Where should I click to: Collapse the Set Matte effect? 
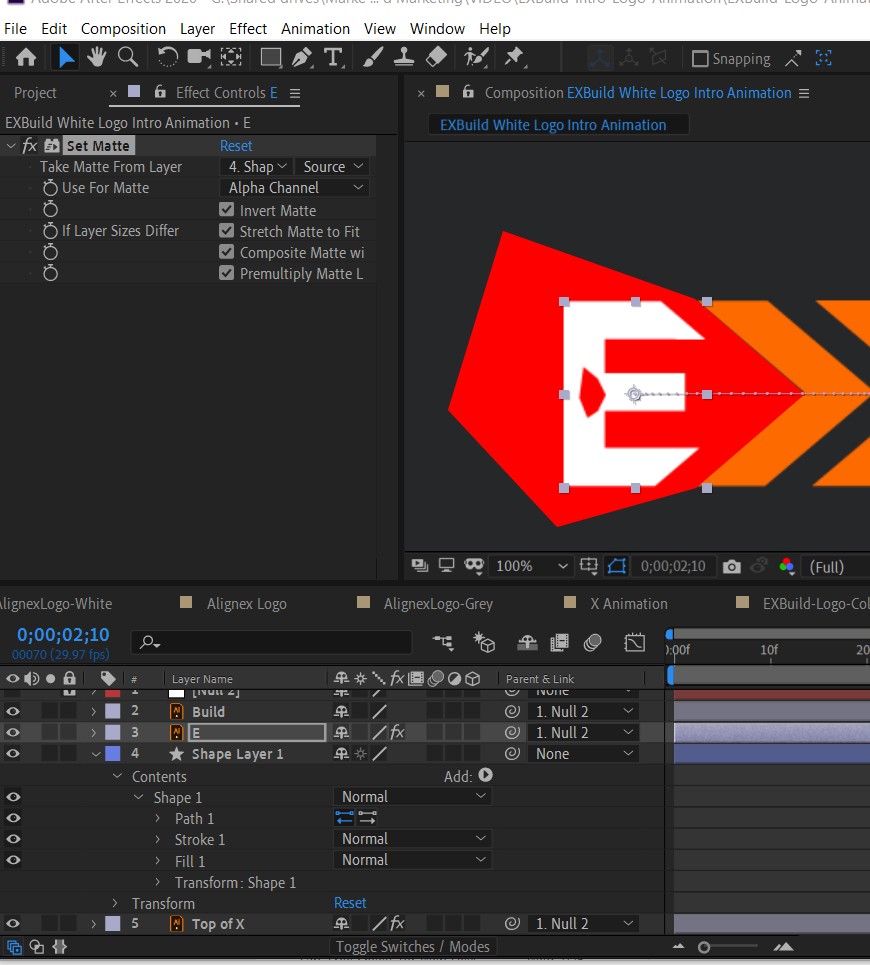[11, 146]
